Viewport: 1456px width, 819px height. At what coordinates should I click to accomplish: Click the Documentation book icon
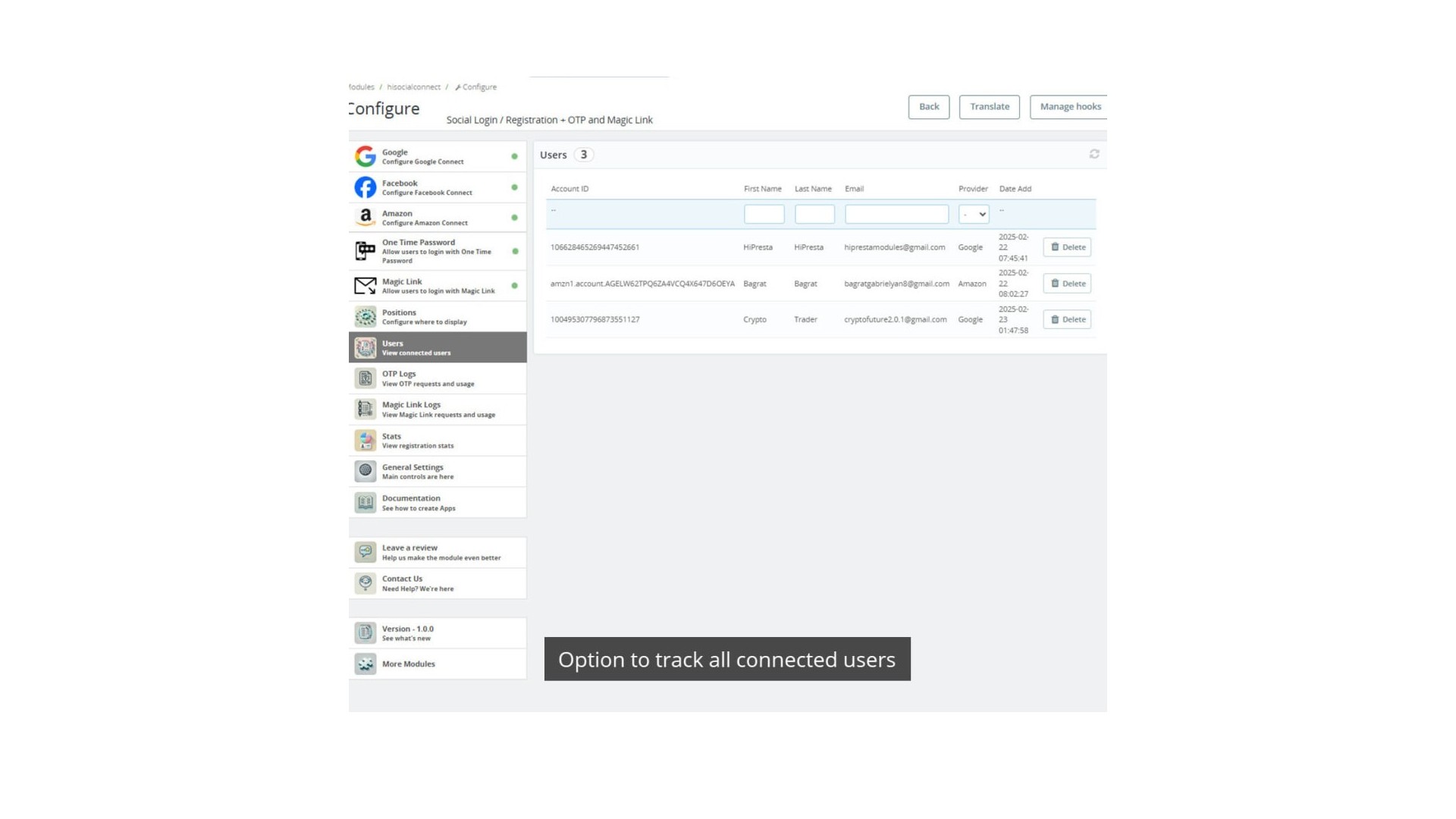(365, 503)
